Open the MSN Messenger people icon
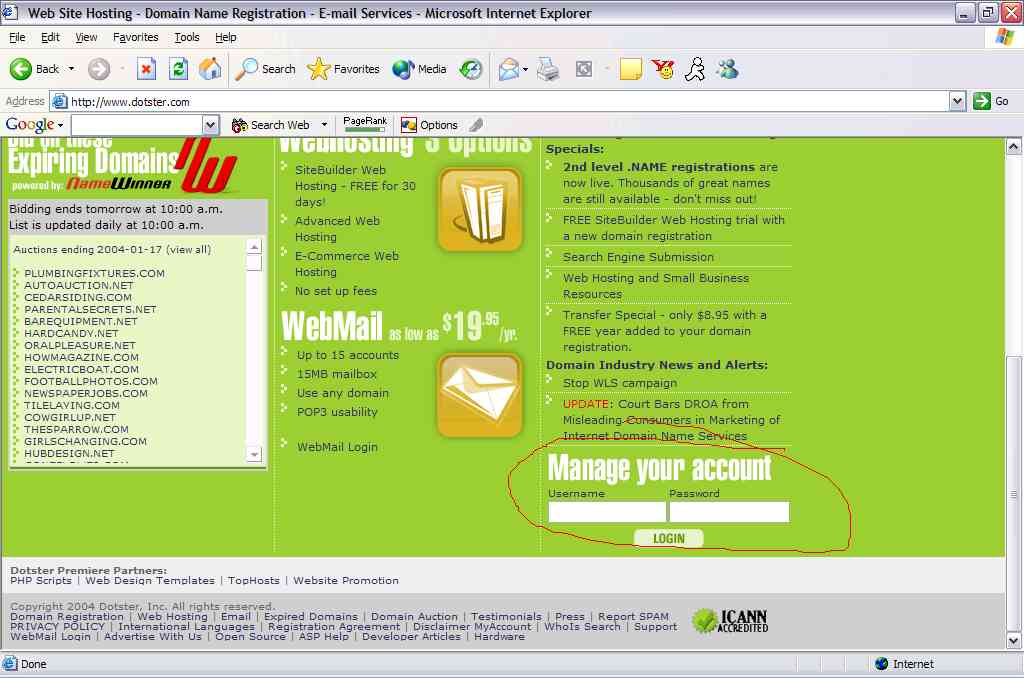Screen dimensions: 1024x678 [x=728, y=69]
